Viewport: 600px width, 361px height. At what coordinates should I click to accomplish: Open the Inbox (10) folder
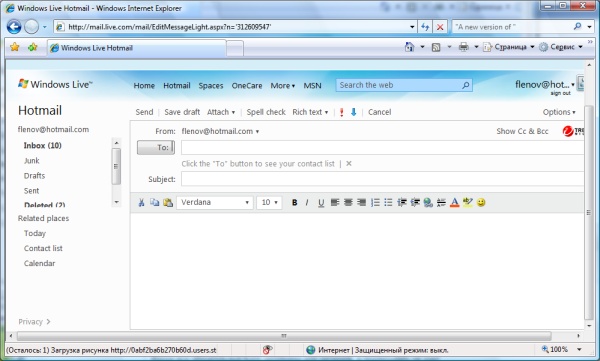(42, 145)
